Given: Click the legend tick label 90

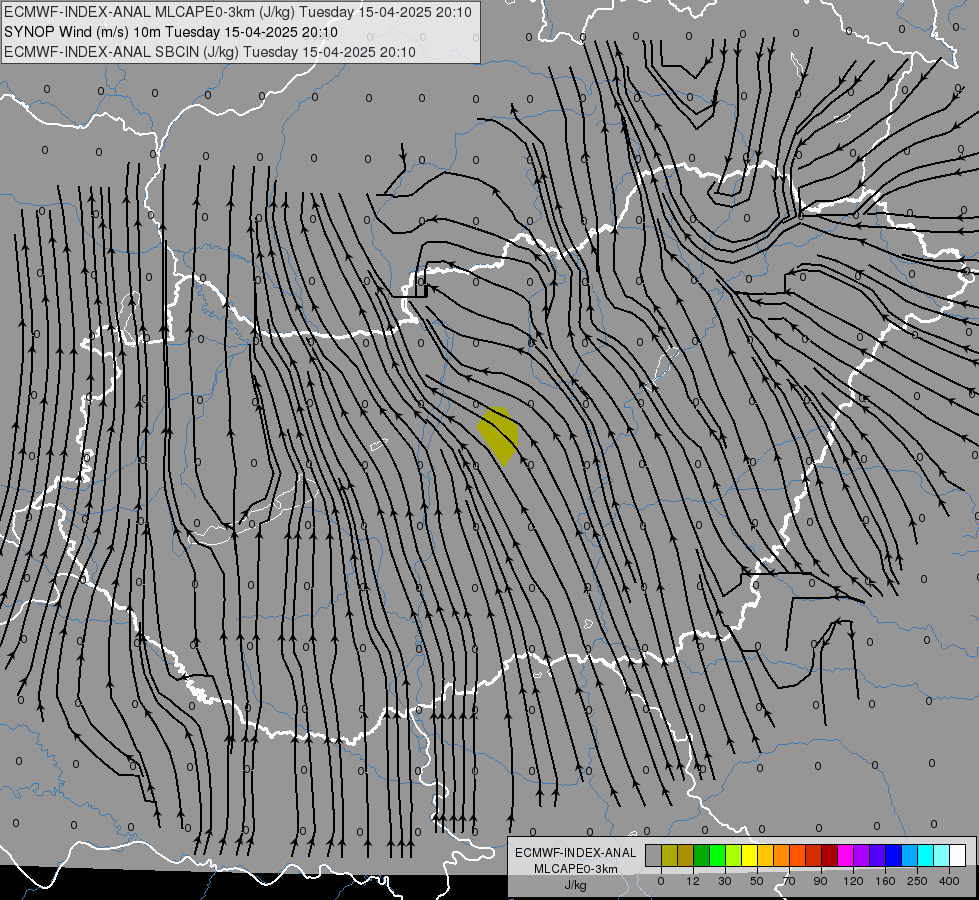Looking at the screenshot, I should coord(820,881).
